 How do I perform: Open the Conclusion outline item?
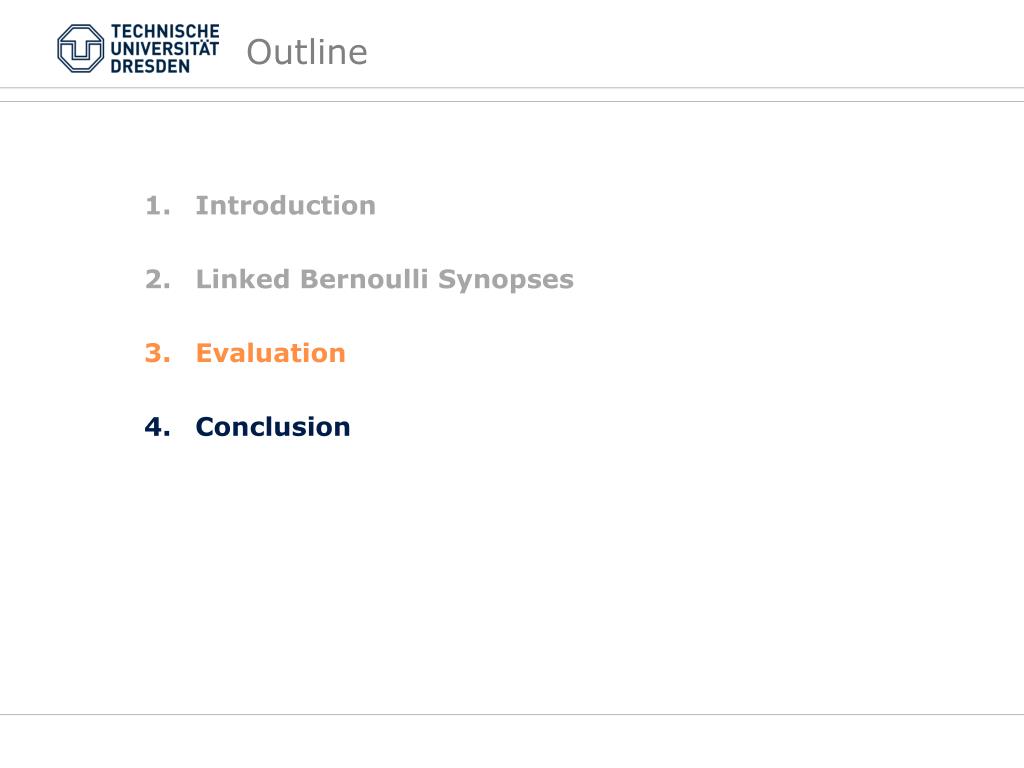pyautogui.click(x=273, y=427)
